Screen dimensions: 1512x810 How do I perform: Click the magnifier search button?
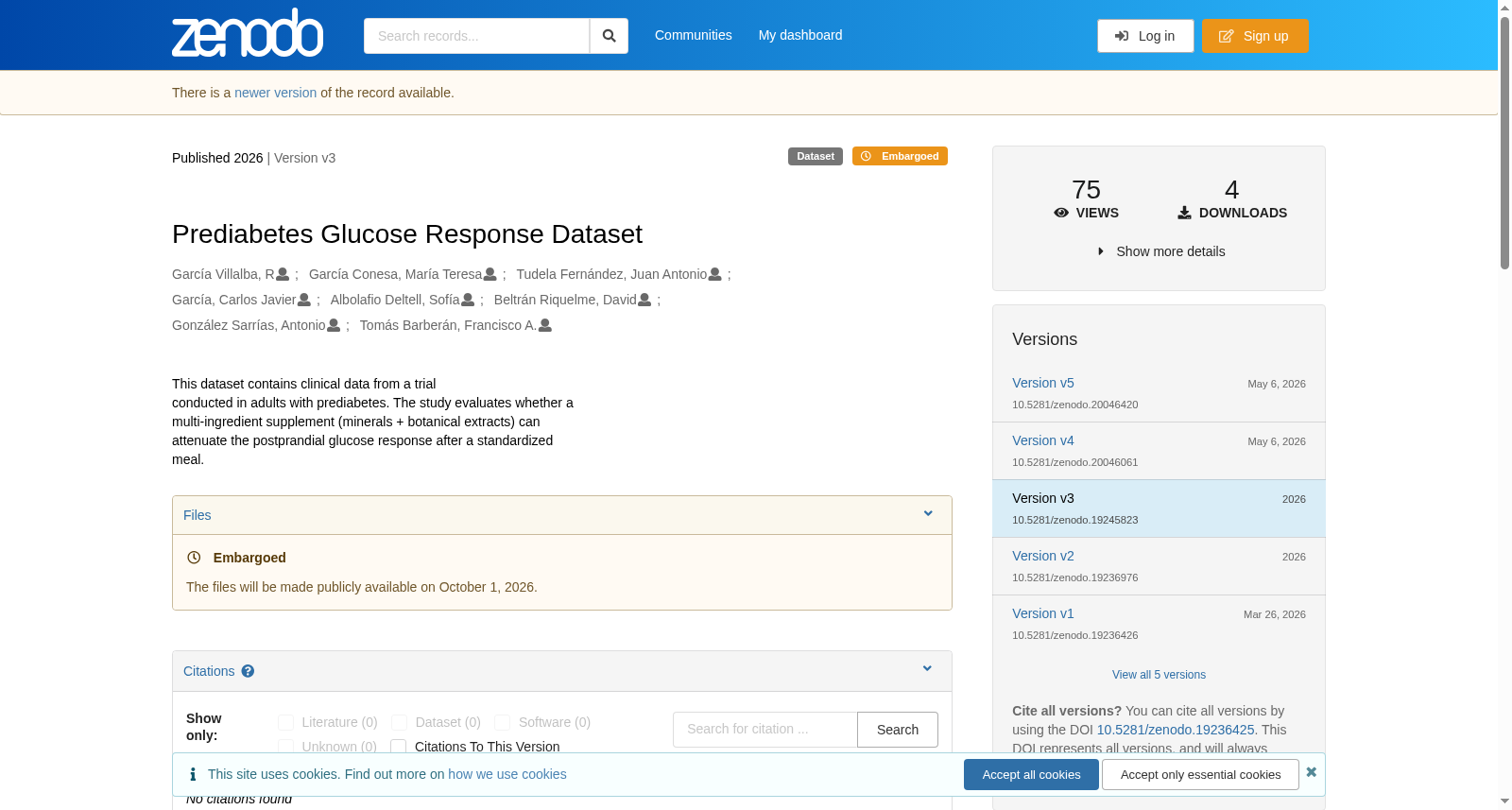(x=610, y=36)
